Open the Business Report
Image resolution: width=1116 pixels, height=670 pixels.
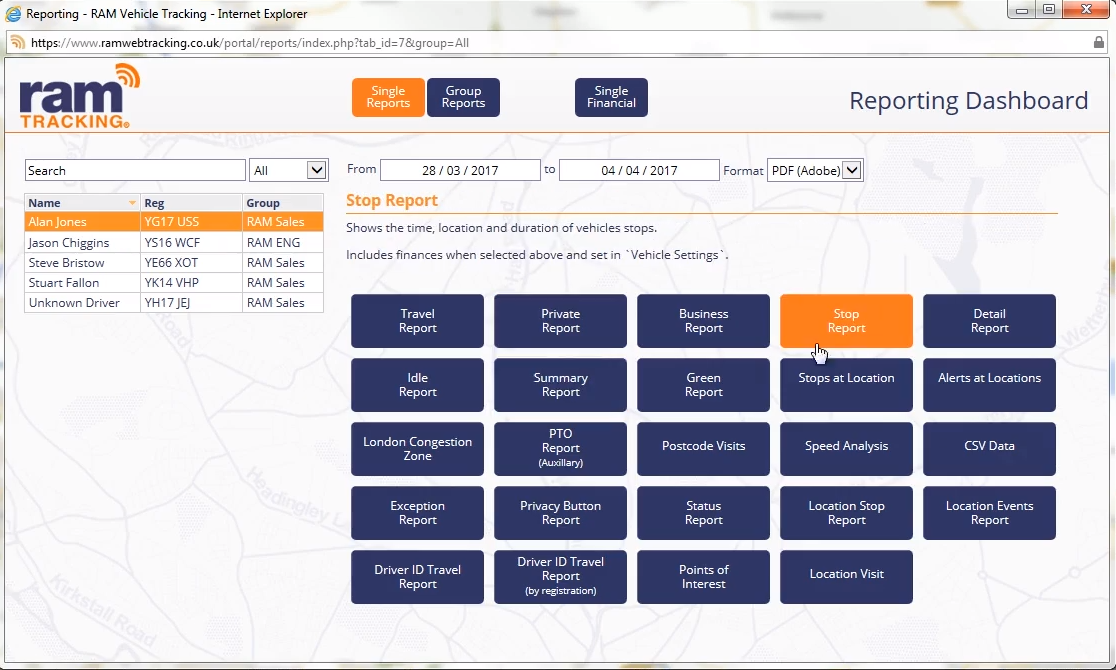click(703, 321)
